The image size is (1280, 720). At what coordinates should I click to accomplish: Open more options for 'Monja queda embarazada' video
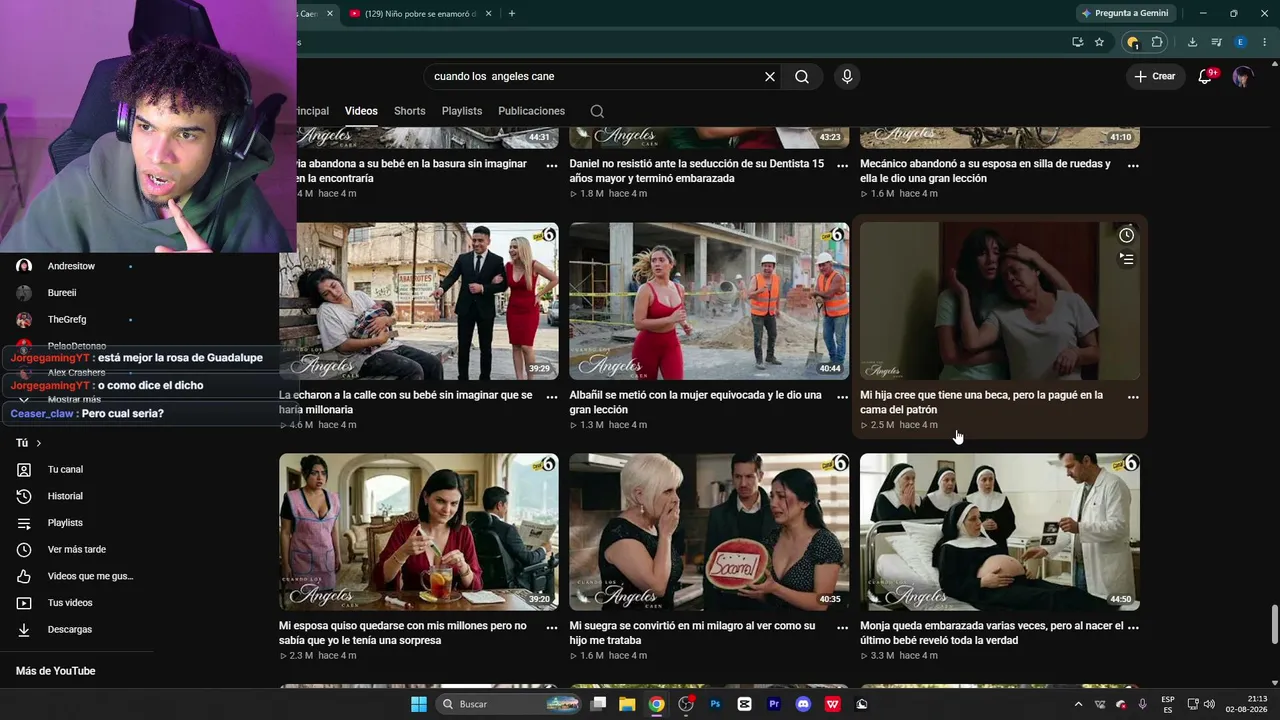pyautogui.click(x=1133, y=627)
